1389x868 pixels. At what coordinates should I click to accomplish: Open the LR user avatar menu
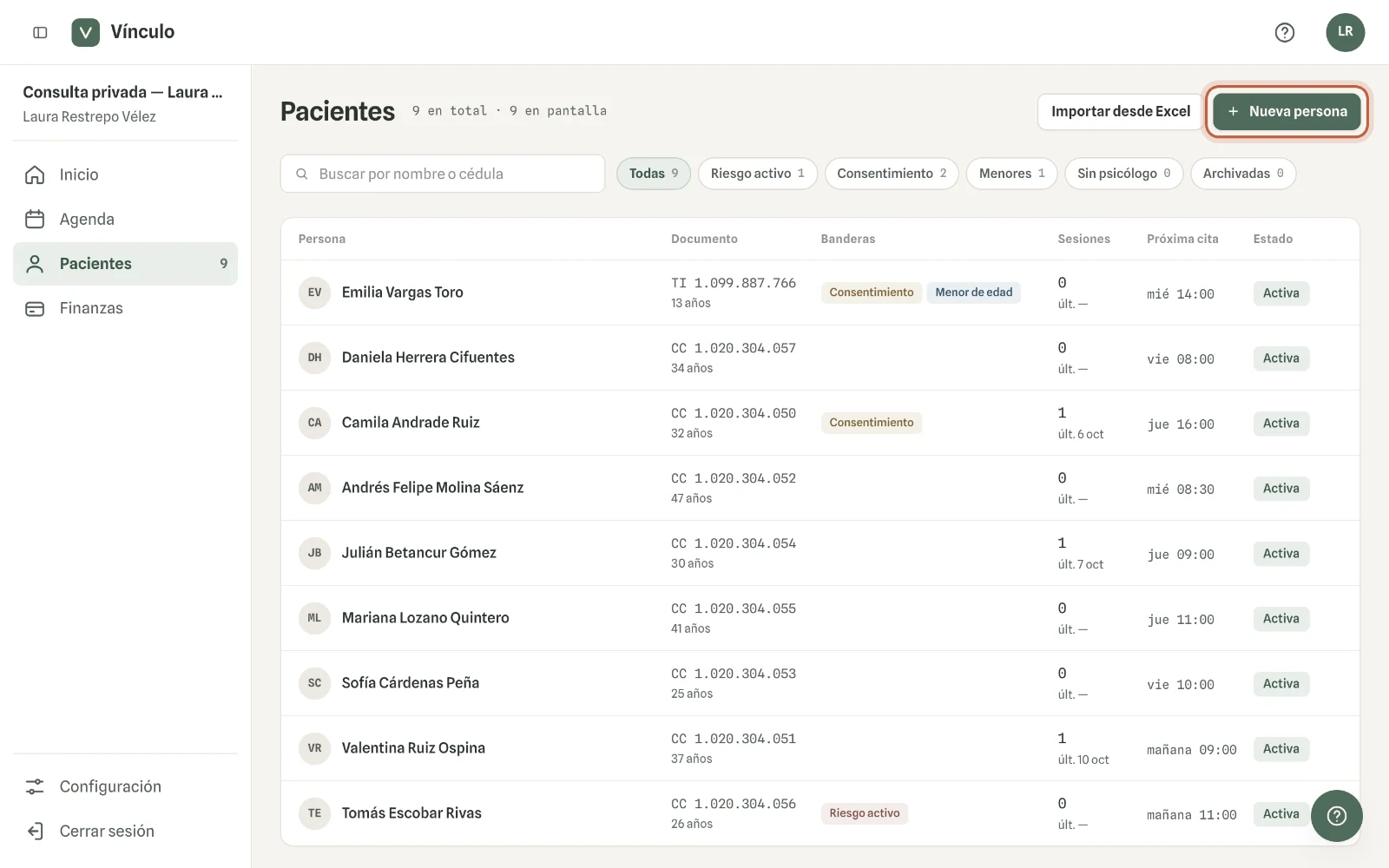[x=1345, y=32]
